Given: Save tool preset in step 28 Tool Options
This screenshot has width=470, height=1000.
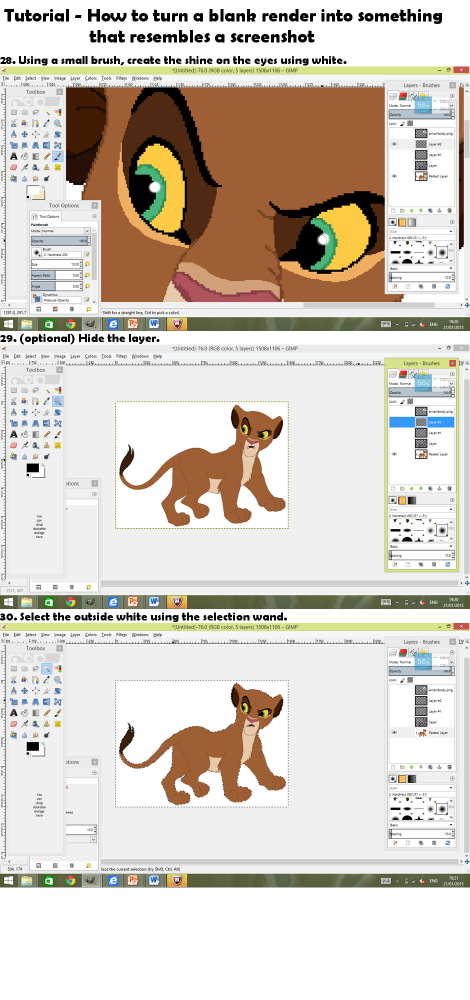Looking at the screenshot, I should 39,309.
